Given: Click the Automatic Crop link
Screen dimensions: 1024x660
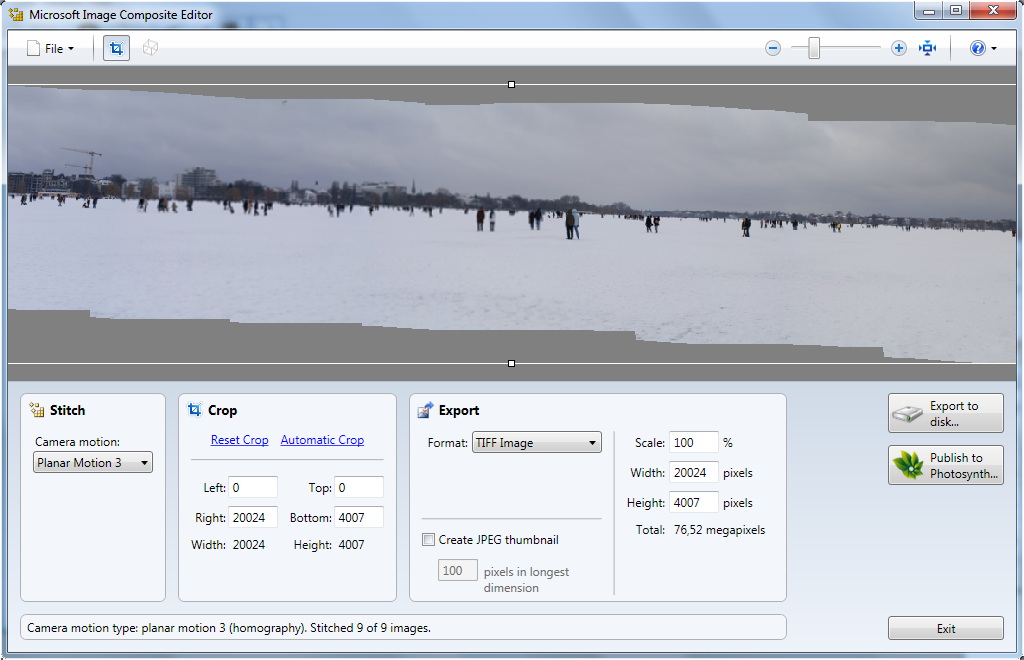Looking at the screenshot, I should 322,440.
